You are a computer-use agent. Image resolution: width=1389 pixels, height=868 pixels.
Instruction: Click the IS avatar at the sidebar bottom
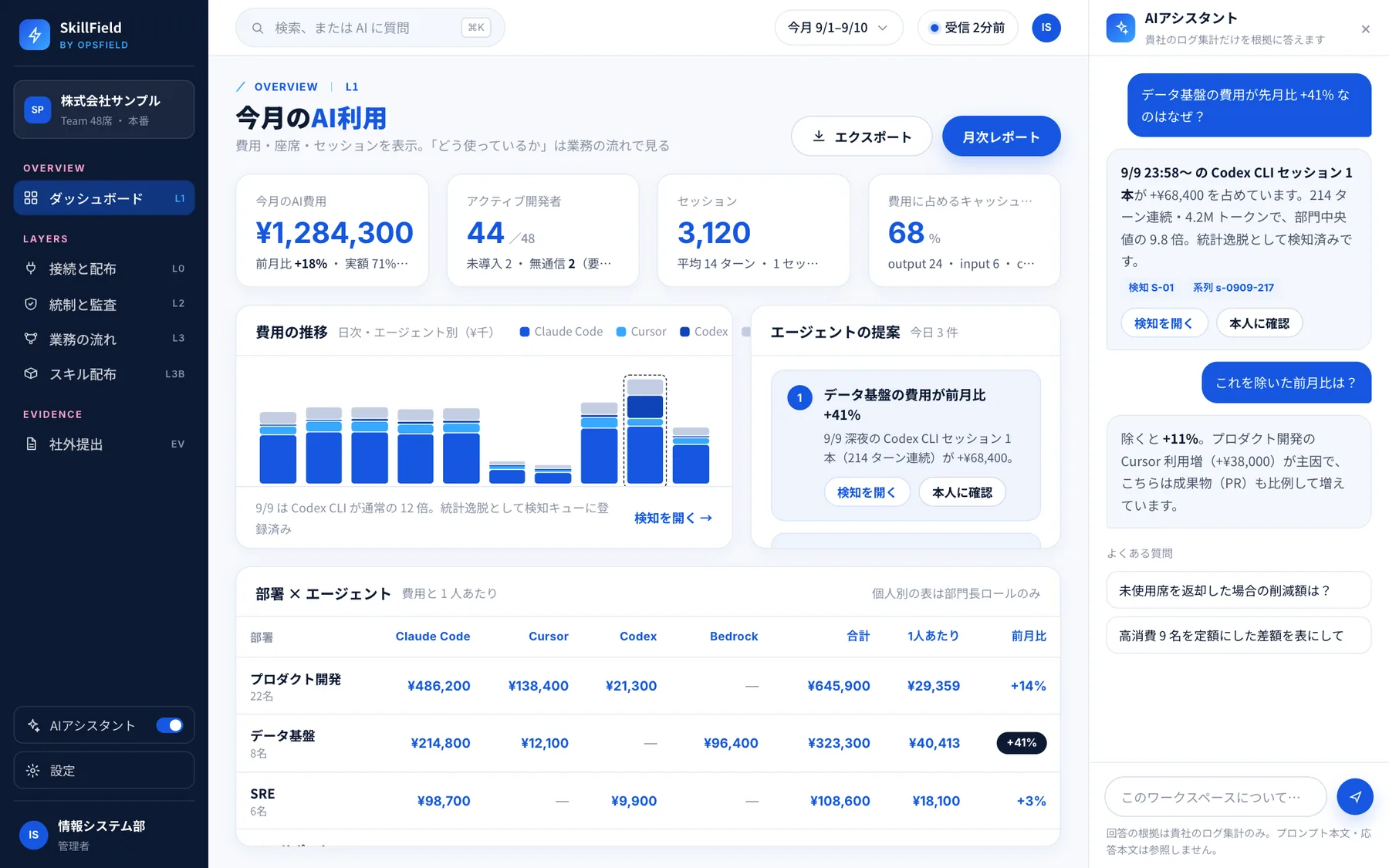pos(33,835)
